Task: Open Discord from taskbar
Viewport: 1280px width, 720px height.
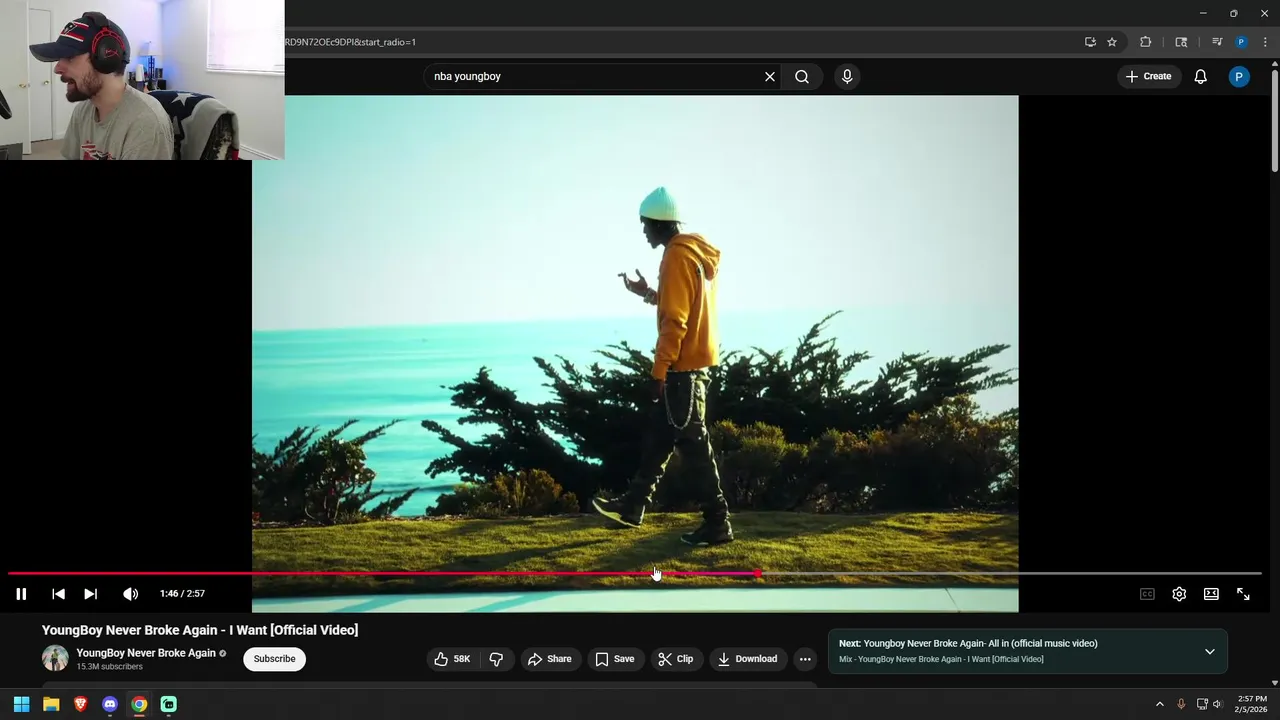Action: pyautogui.click(x=110, y=704)
